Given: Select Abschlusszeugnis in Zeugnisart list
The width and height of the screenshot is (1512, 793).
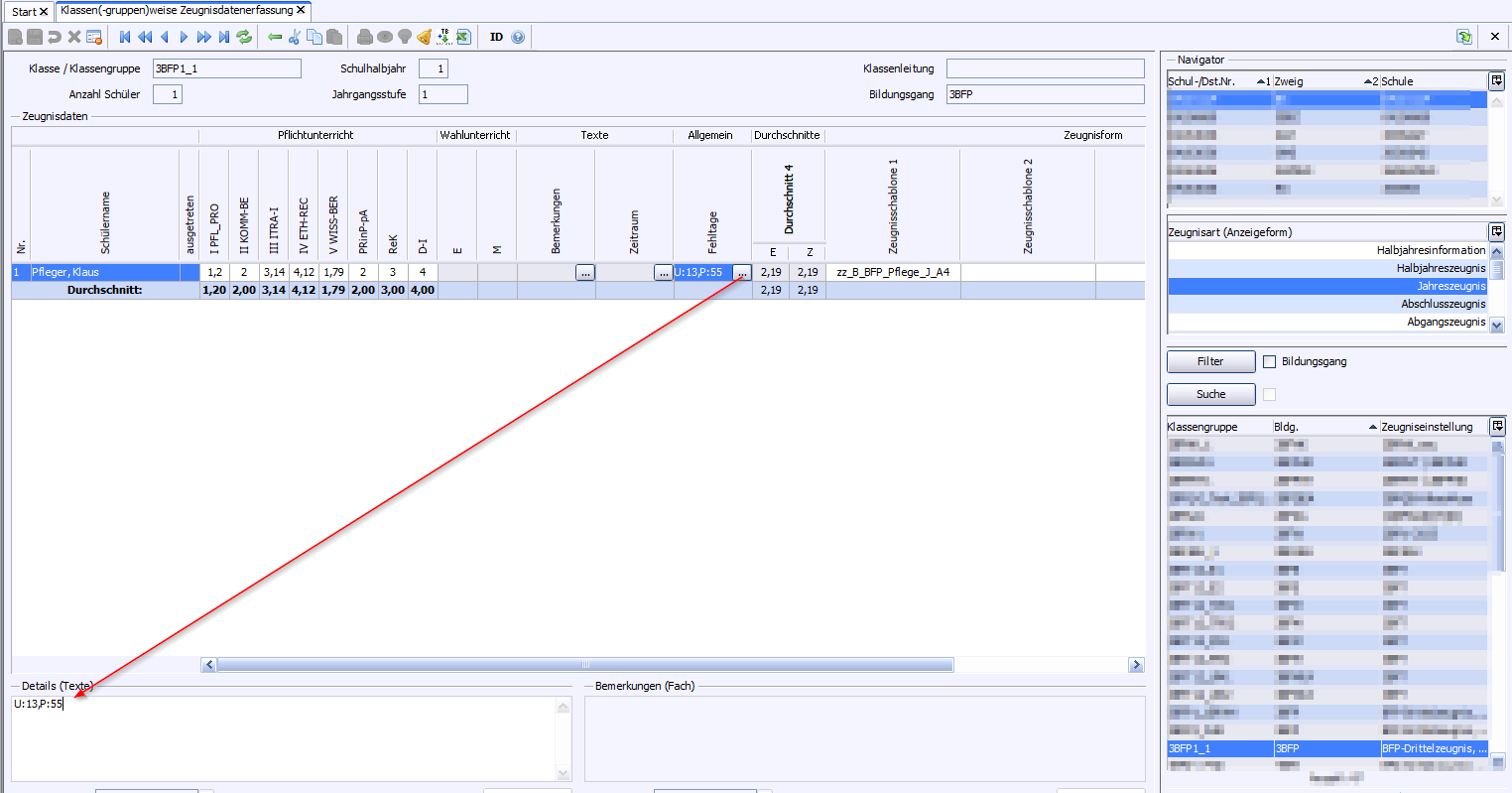Looking at the screenshot, I should 1443,304.
